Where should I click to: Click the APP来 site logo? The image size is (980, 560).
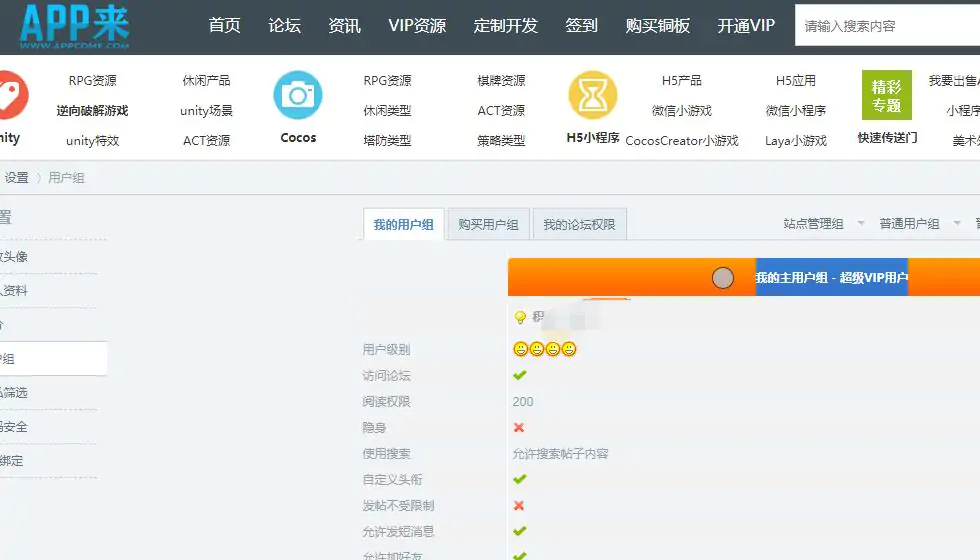74,26
